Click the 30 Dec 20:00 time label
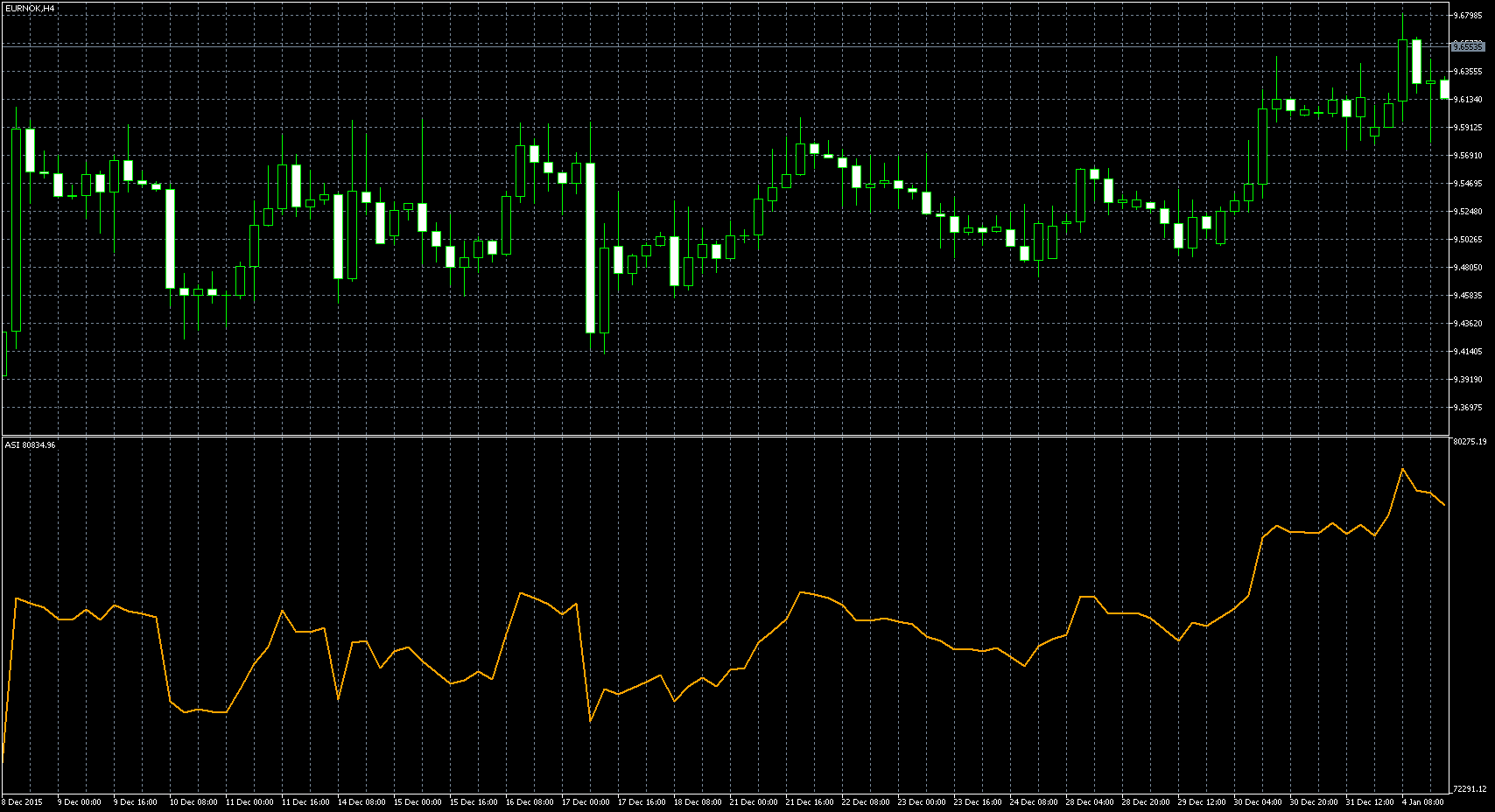The image size is (1495, 812). [x=1314, y=802]
